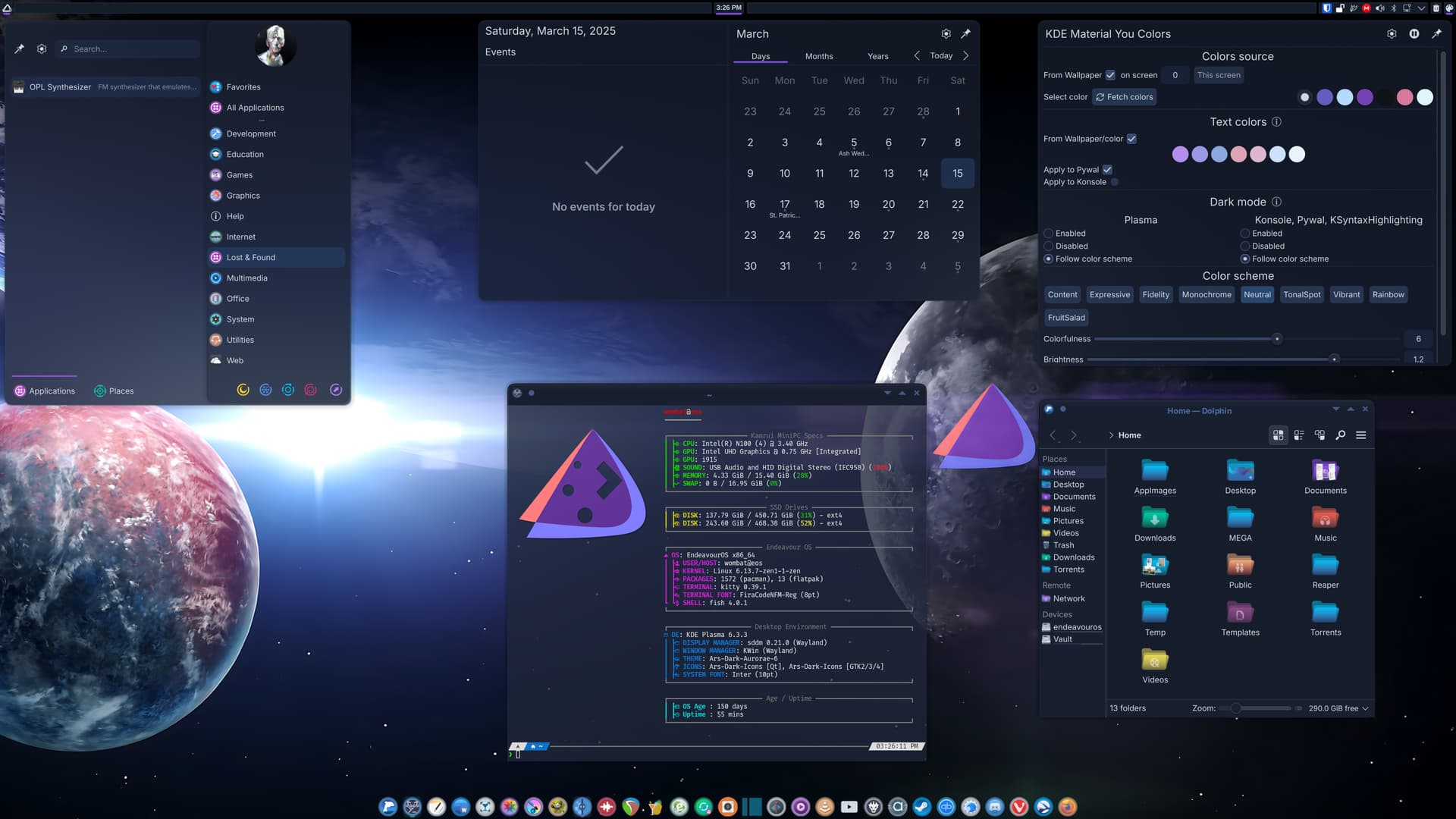Screen dimensions: 1456x819
Task: Open Dolphin file manager from the dock
Action: coord(388,807)
